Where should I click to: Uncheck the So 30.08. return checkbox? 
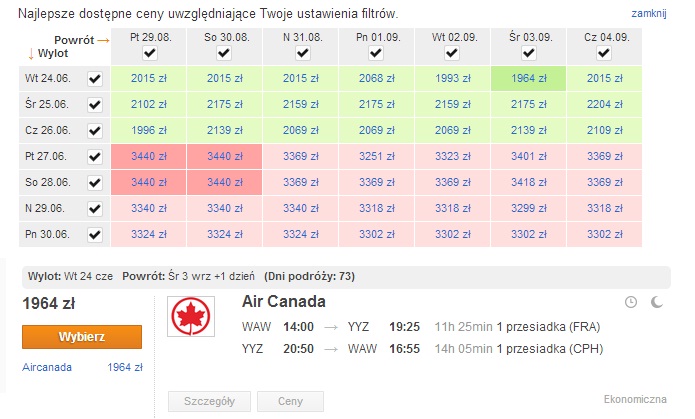coord(224,53)
